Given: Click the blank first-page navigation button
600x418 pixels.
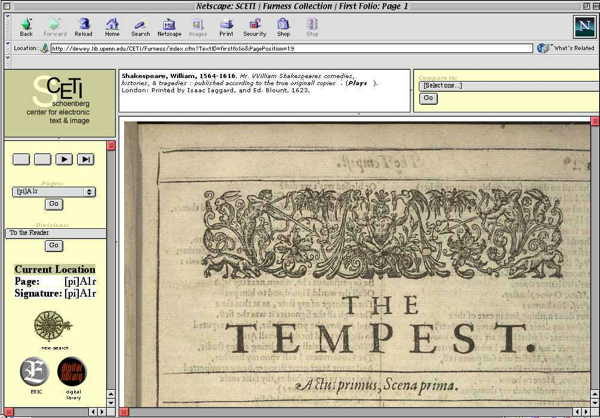Looking at the screenshot, I should tap(21, 159).
